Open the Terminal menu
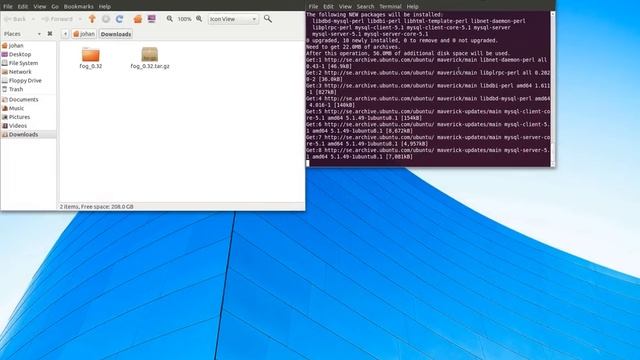640x360 pixels. tap(391, 7)
